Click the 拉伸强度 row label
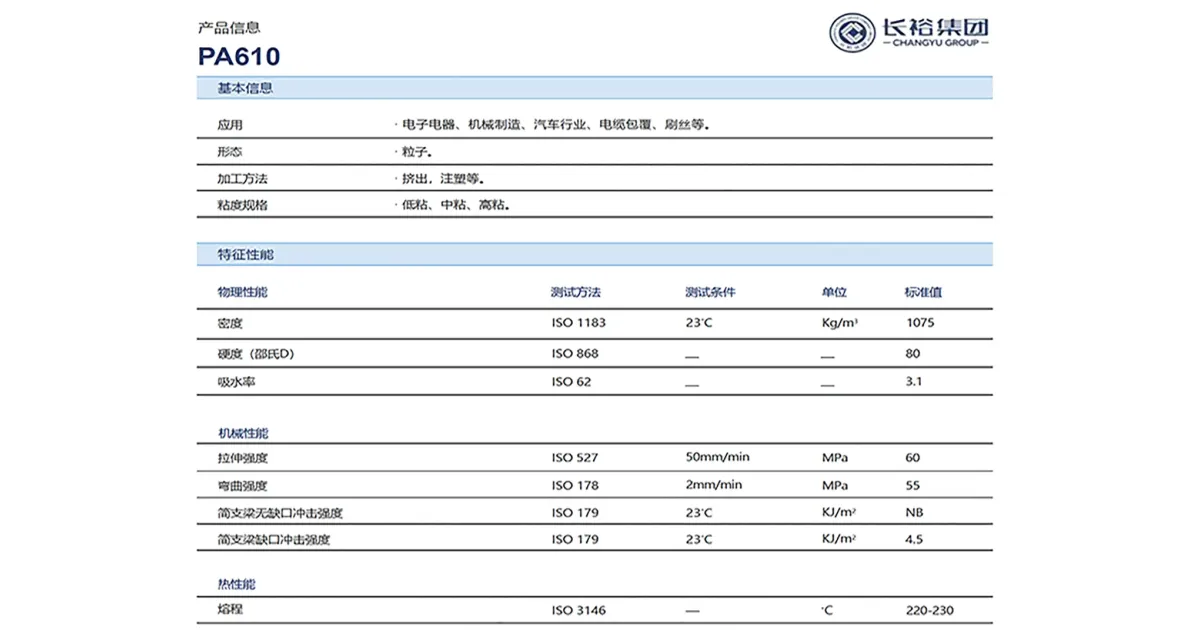Viewport: 1200px width, 630px height. pos(243,458)
